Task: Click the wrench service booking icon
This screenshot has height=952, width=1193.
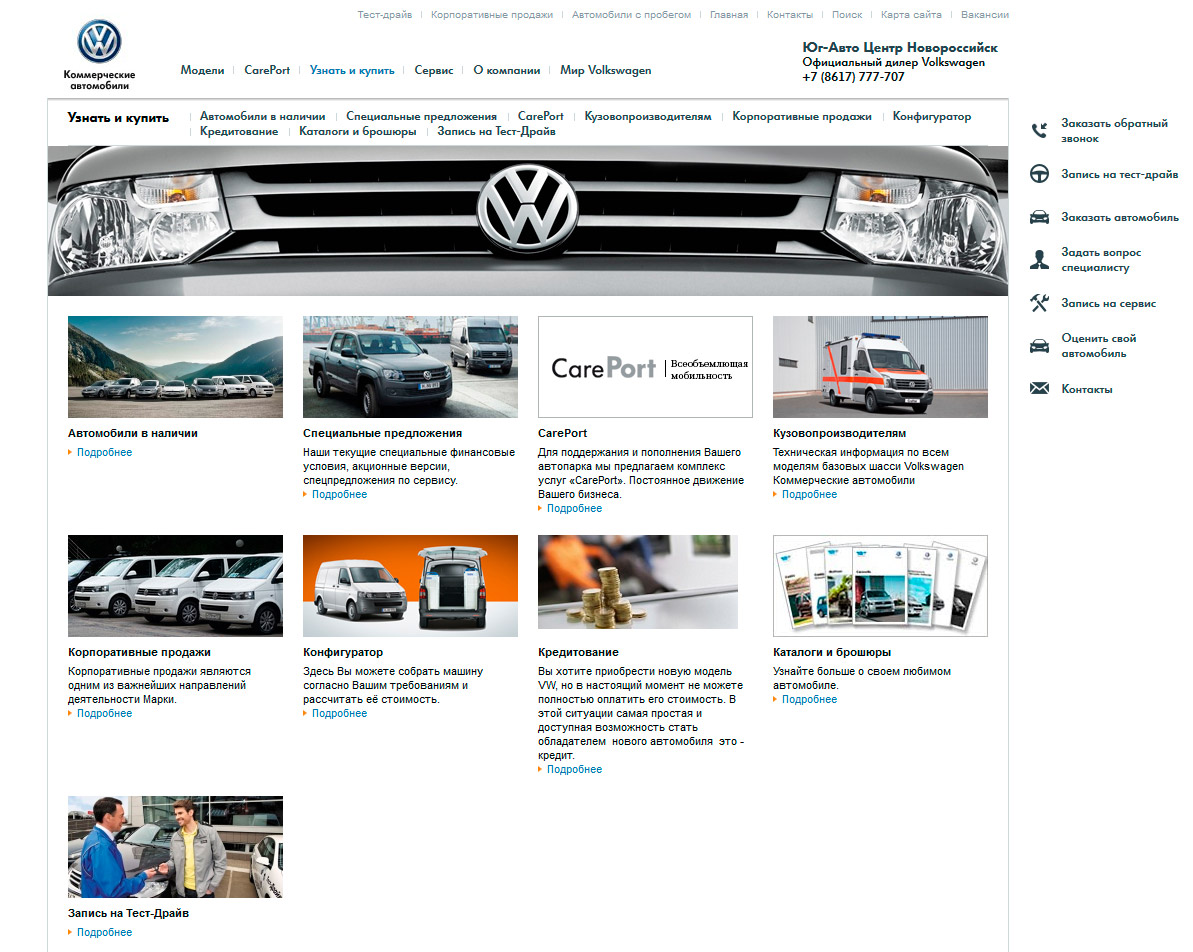Action: 1039,303
